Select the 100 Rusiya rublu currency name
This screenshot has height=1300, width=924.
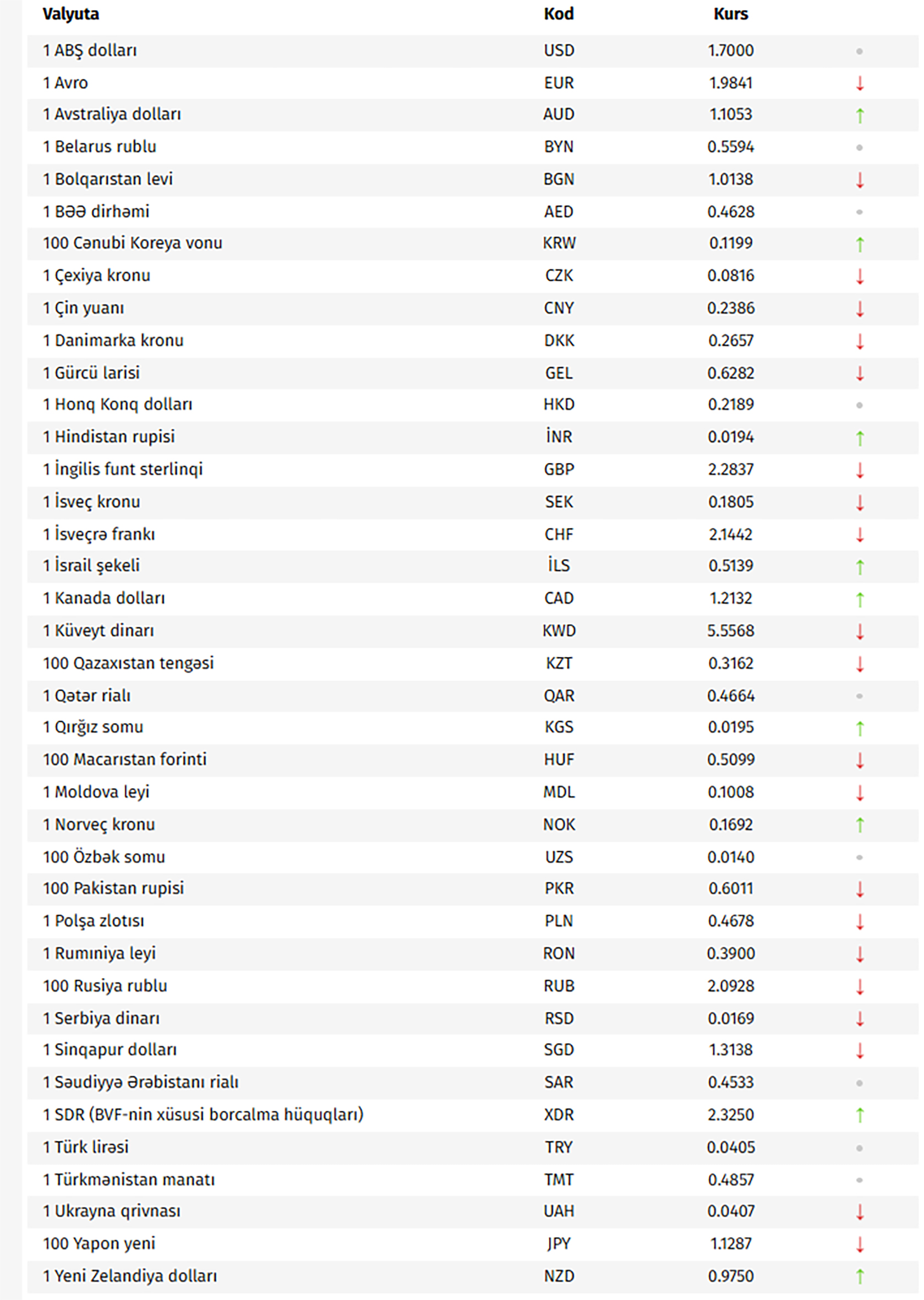(x=105, y=986)
